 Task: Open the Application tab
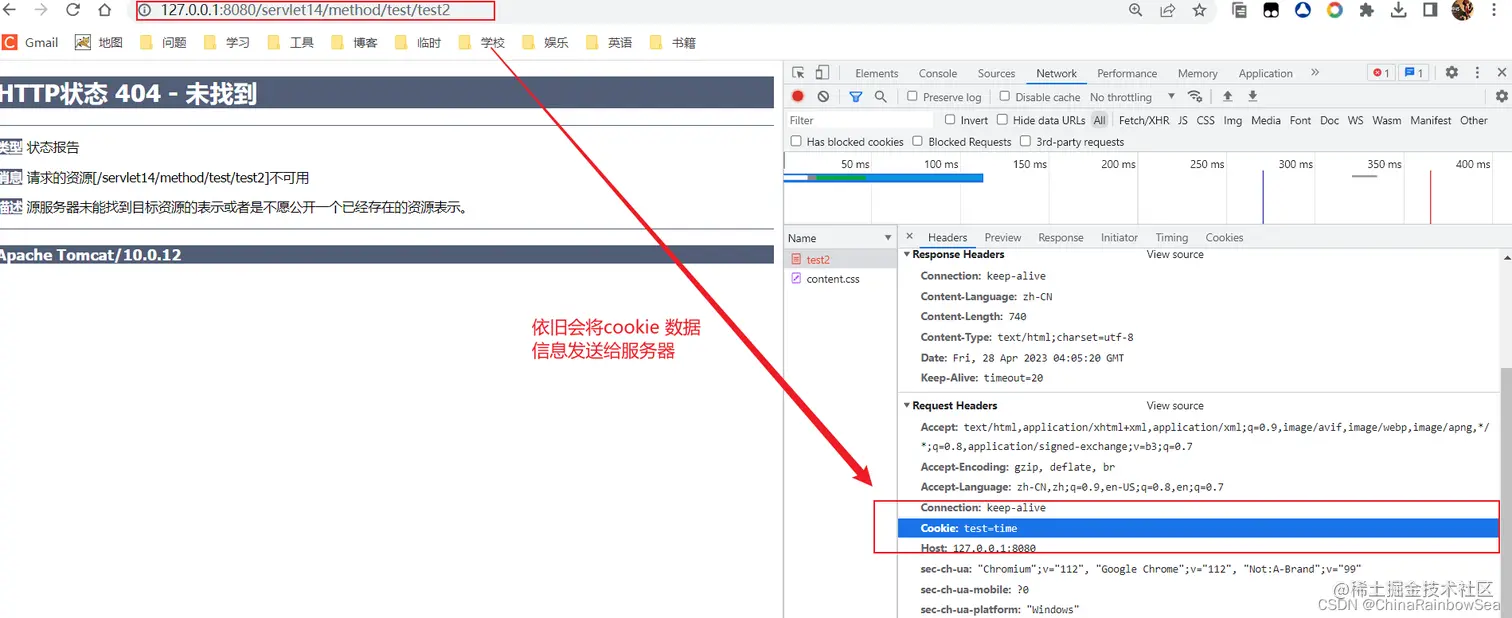(x=1265, y=73)
